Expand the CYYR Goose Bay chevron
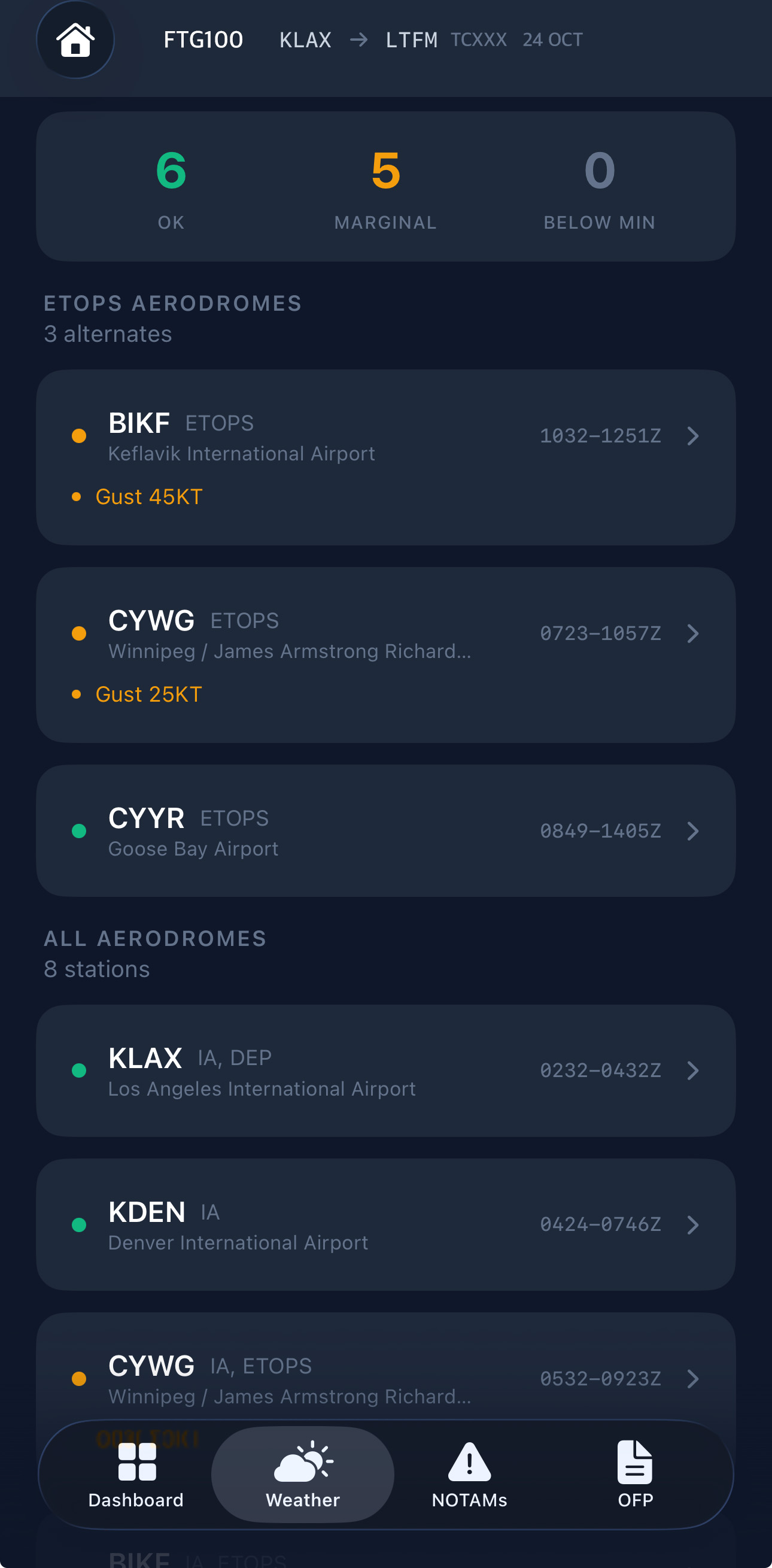772x1568 pixels. [x=693, y=831]
